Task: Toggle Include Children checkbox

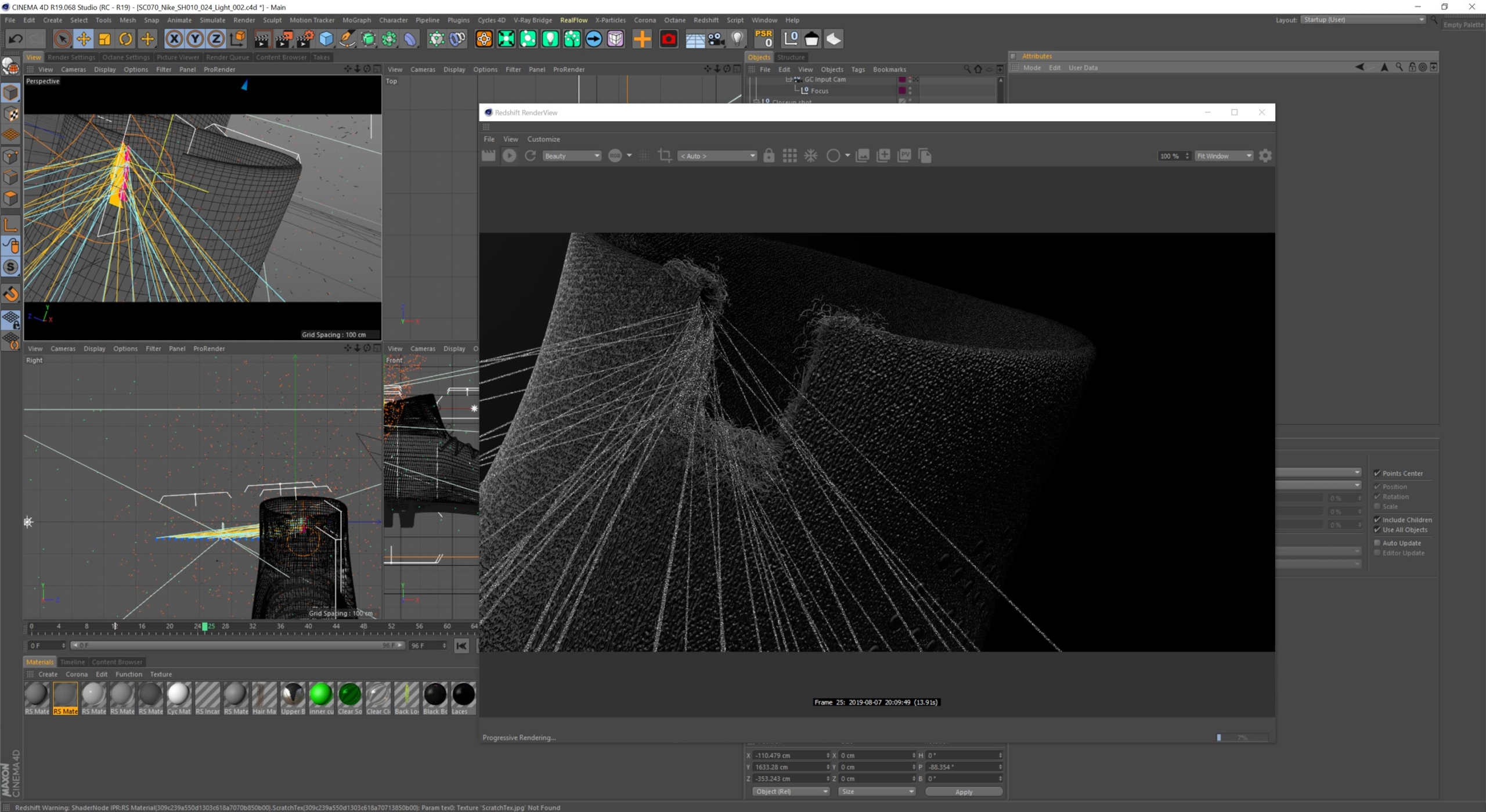Action: pyautogui.click(x=1377, y=519)
